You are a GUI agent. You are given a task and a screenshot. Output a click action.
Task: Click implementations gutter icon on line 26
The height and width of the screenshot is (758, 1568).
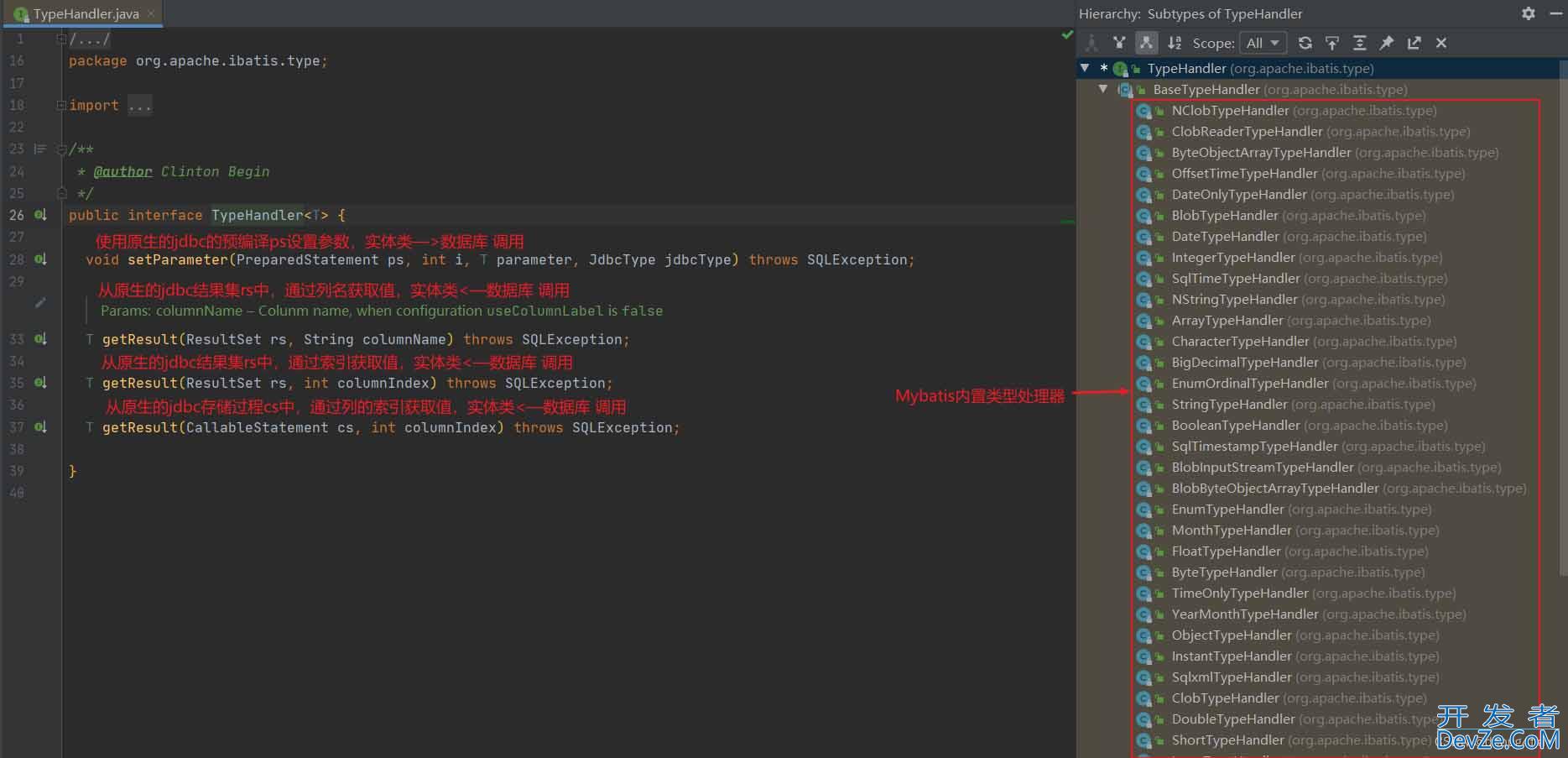(x=40, y=215)
